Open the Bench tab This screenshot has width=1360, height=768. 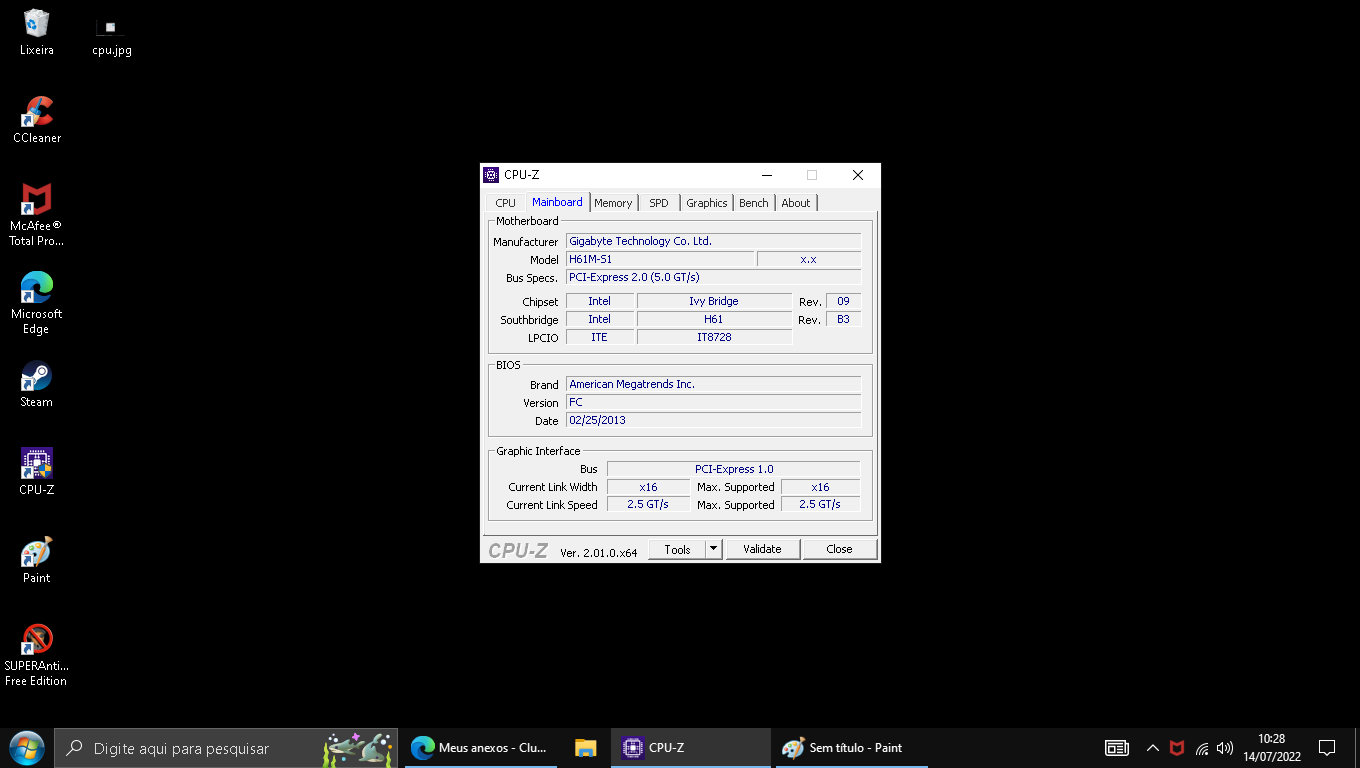click(x=754, y=203)
